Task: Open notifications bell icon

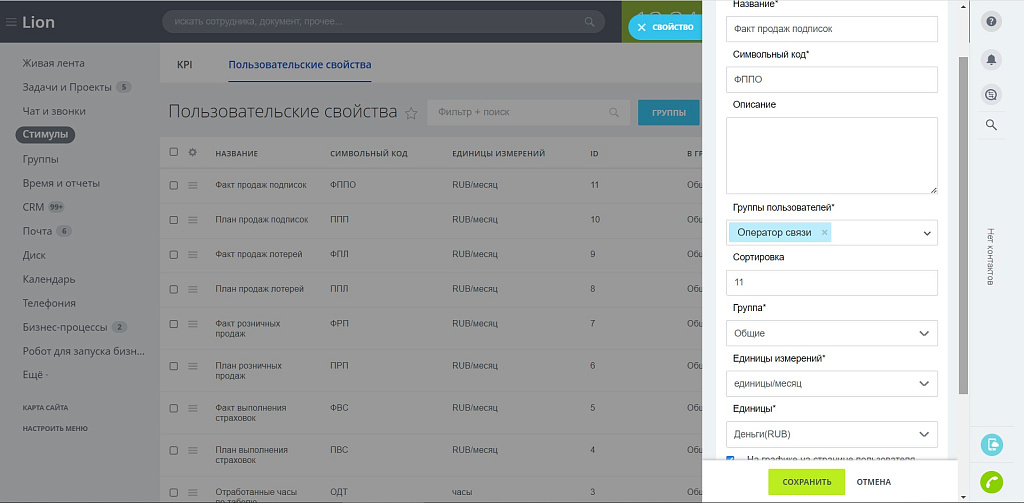Action: 991,60
